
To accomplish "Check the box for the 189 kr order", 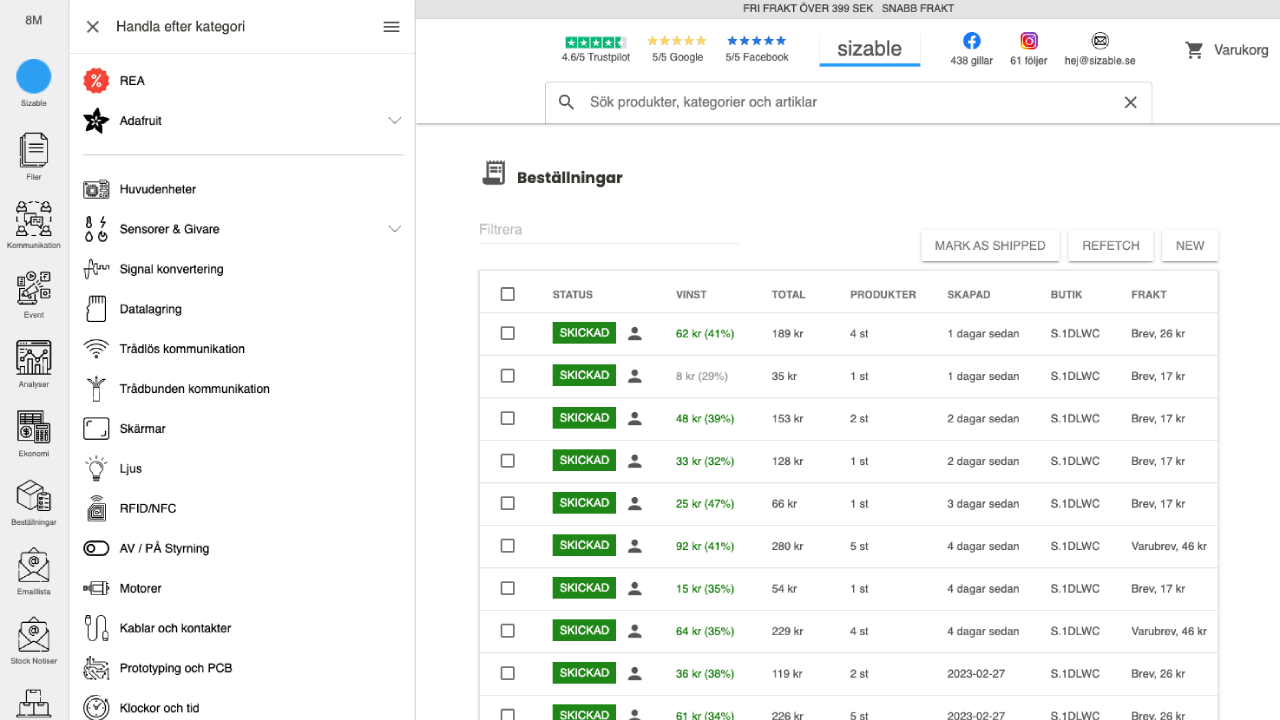I will pos(508,333).
